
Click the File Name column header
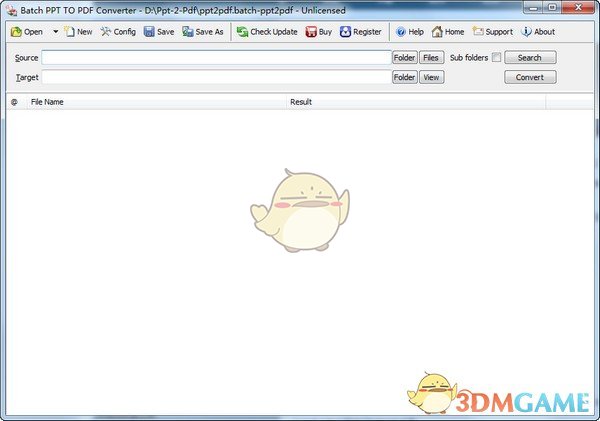coord(157,102)
